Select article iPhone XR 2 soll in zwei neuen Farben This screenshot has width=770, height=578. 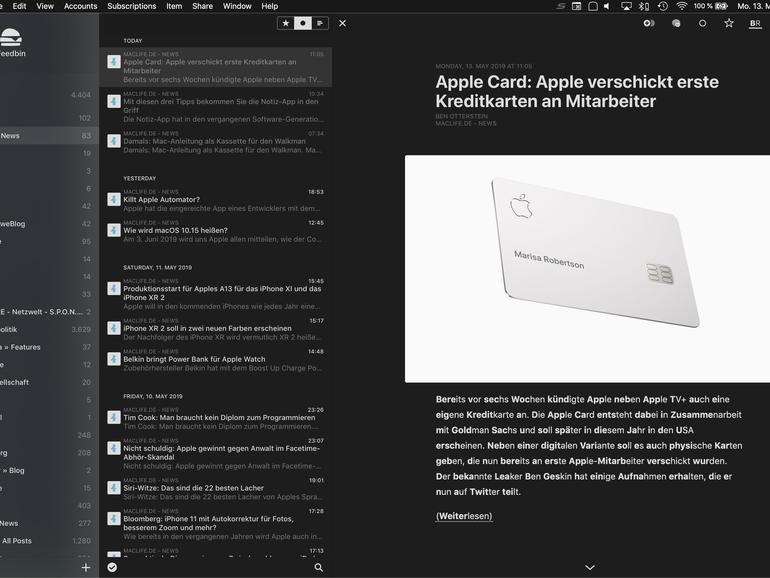pos(216,329)
